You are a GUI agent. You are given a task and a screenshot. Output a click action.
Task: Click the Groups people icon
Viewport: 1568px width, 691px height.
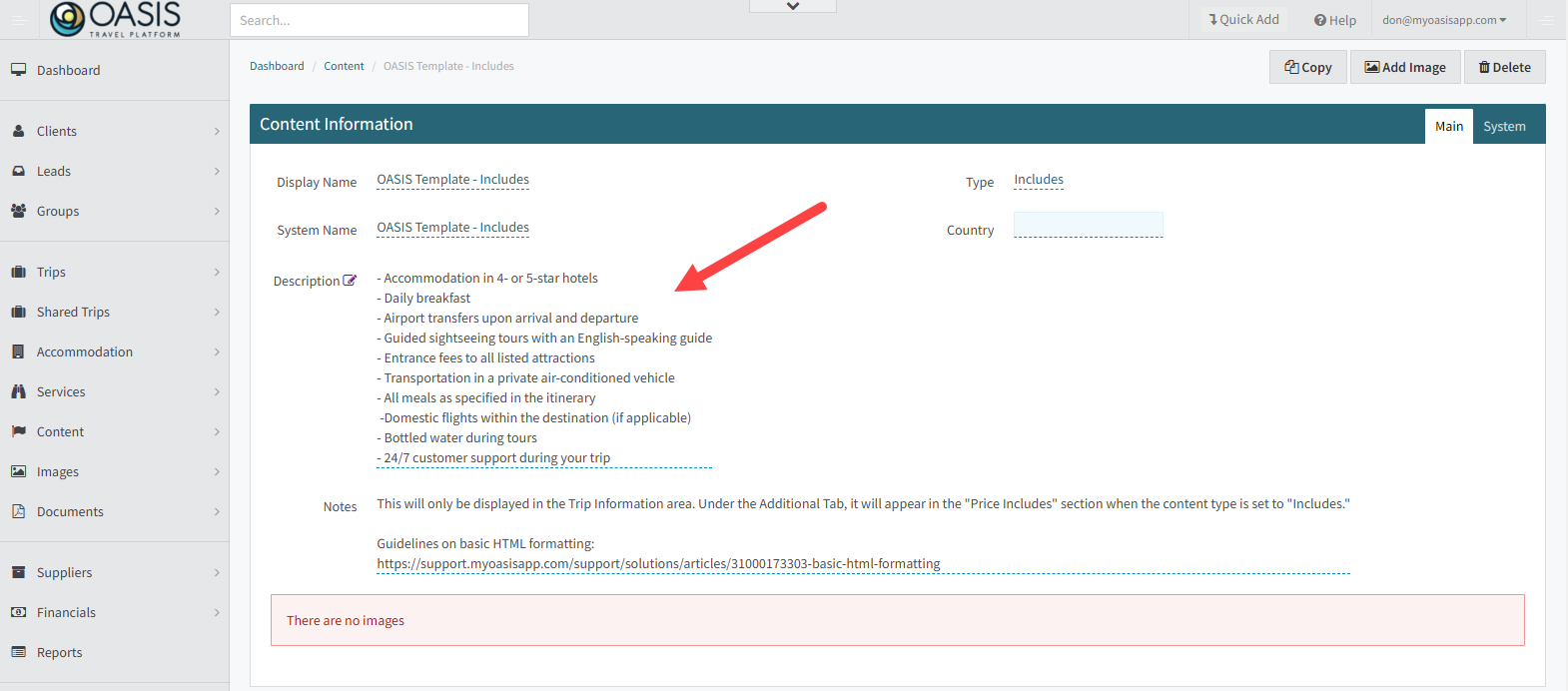[x=18, y=211]
